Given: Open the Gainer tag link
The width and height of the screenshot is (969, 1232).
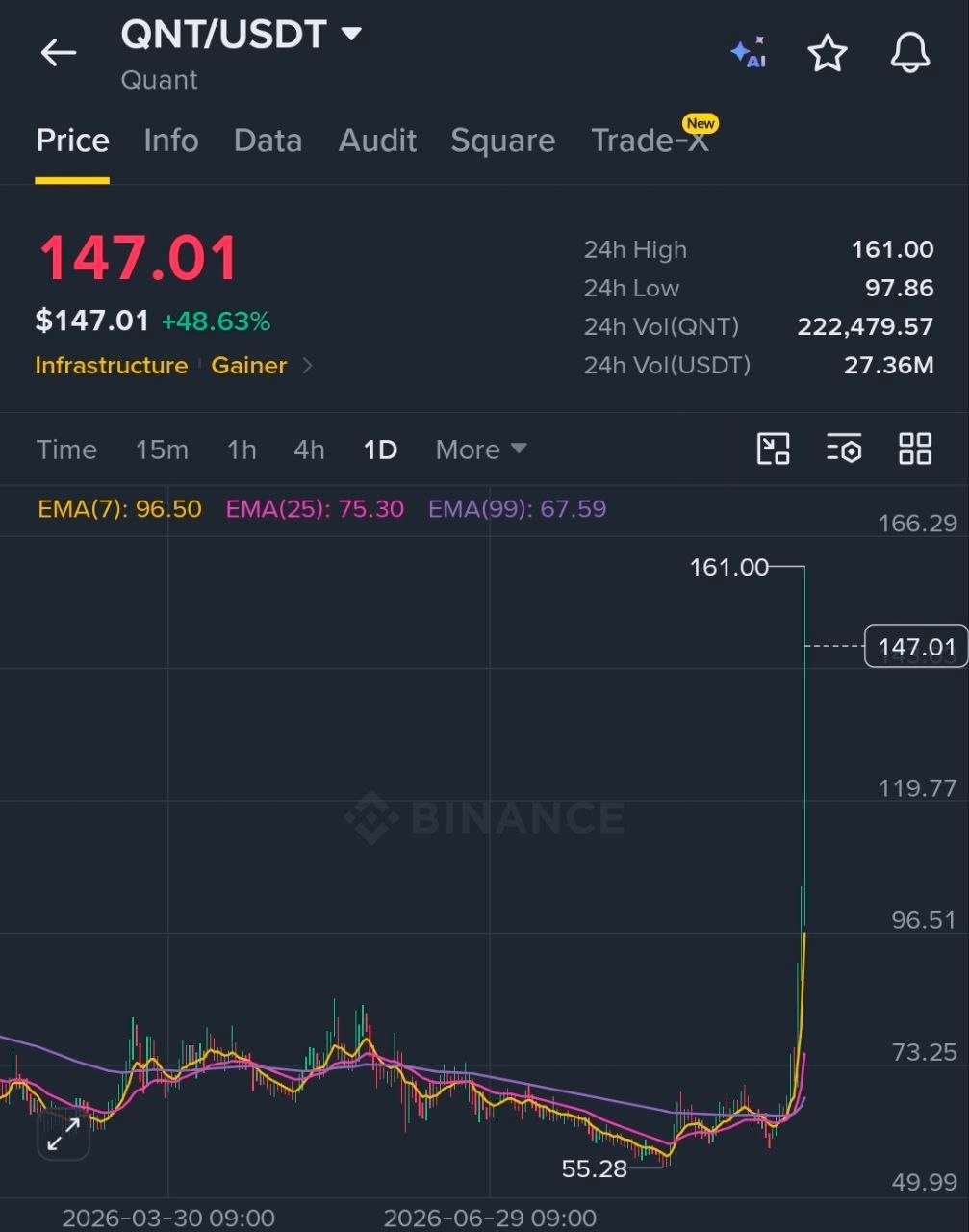Looking at the screenshot, I should coord(249,366).
